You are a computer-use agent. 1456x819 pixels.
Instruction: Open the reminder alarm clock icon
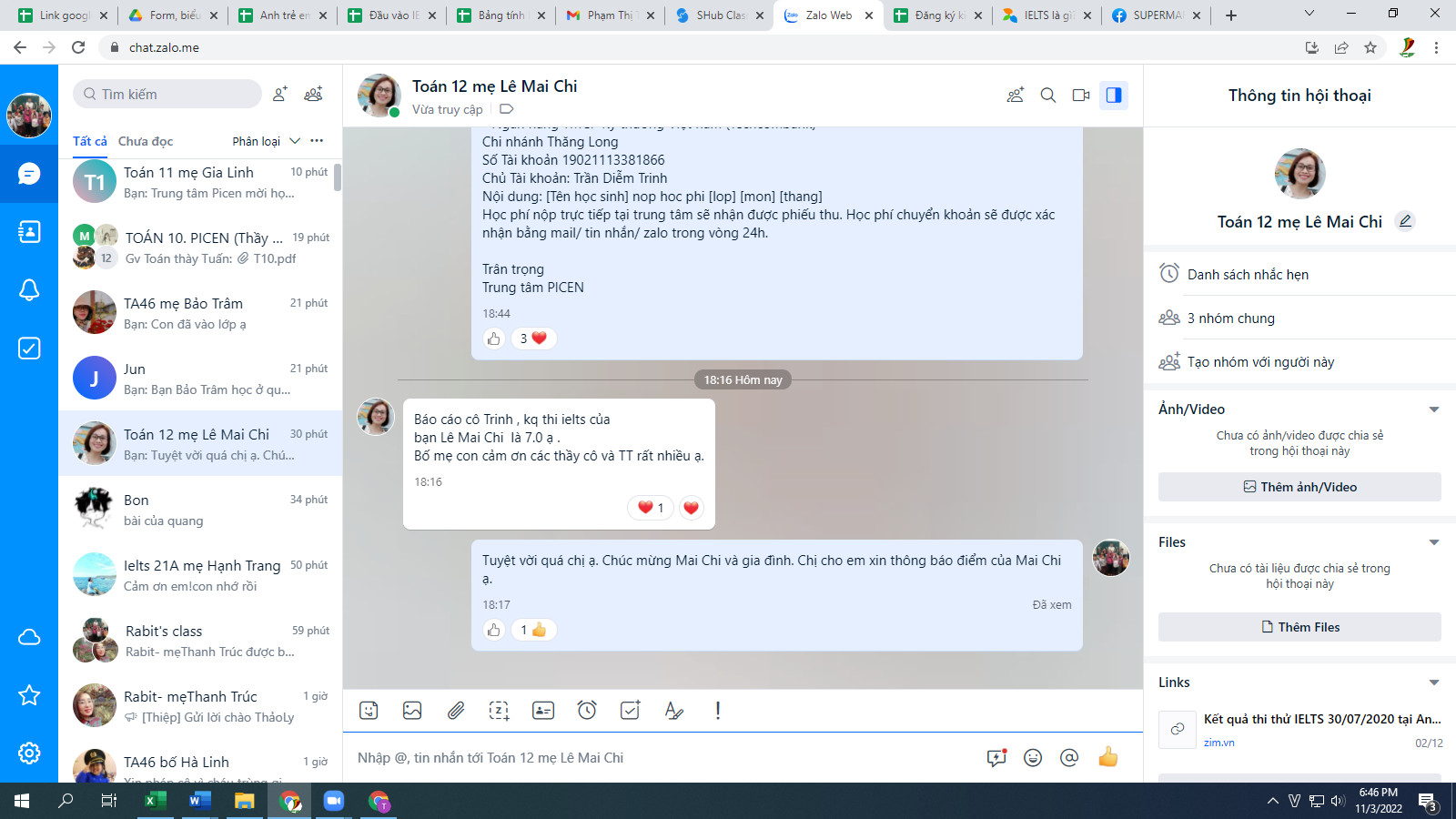point(587,711)
